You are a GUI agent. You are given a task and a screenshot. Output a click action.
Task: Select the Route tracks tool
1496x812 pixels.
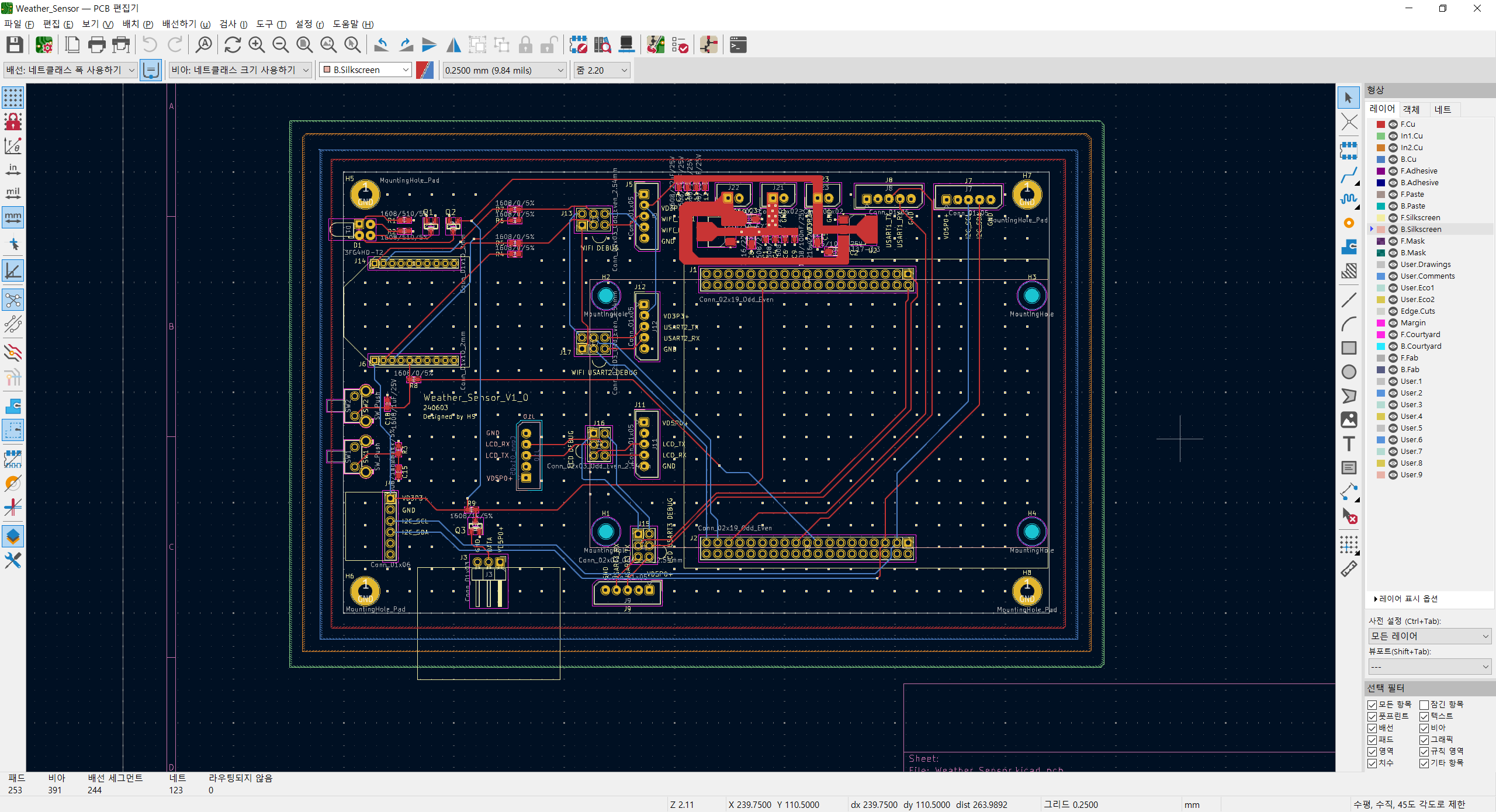[x=1349, y=175]
